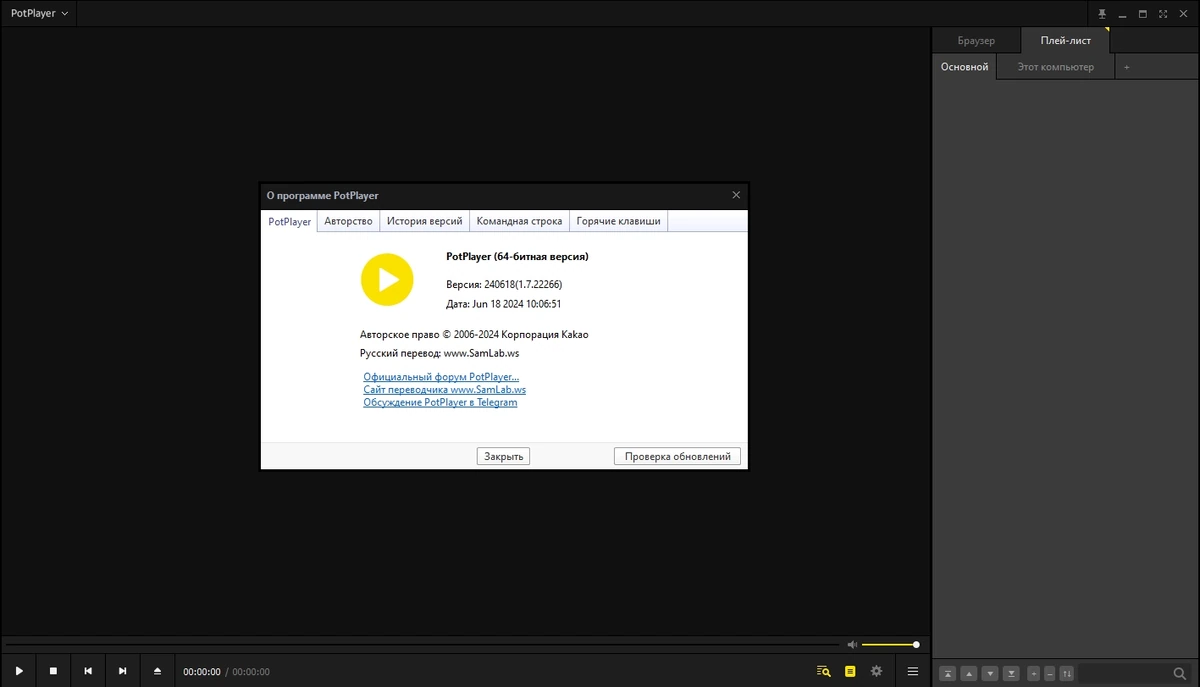Open the Официальный форум PotPlayer link
Image resolution: width=1200 pixels, height=687 pixels.
(441, 377)
